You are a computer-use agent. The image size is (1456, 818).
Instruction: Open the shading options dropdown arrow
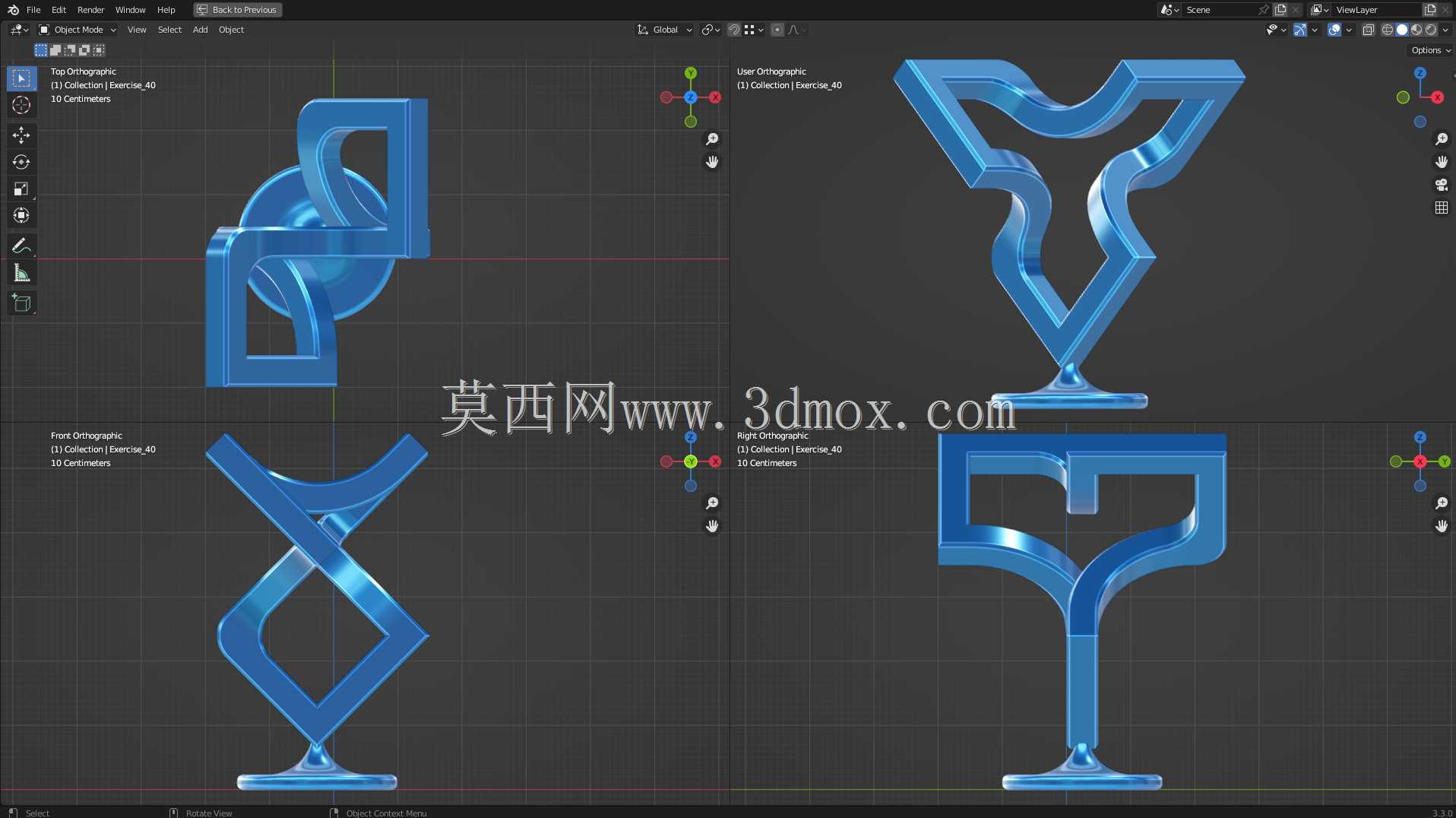click(1445, 30)
